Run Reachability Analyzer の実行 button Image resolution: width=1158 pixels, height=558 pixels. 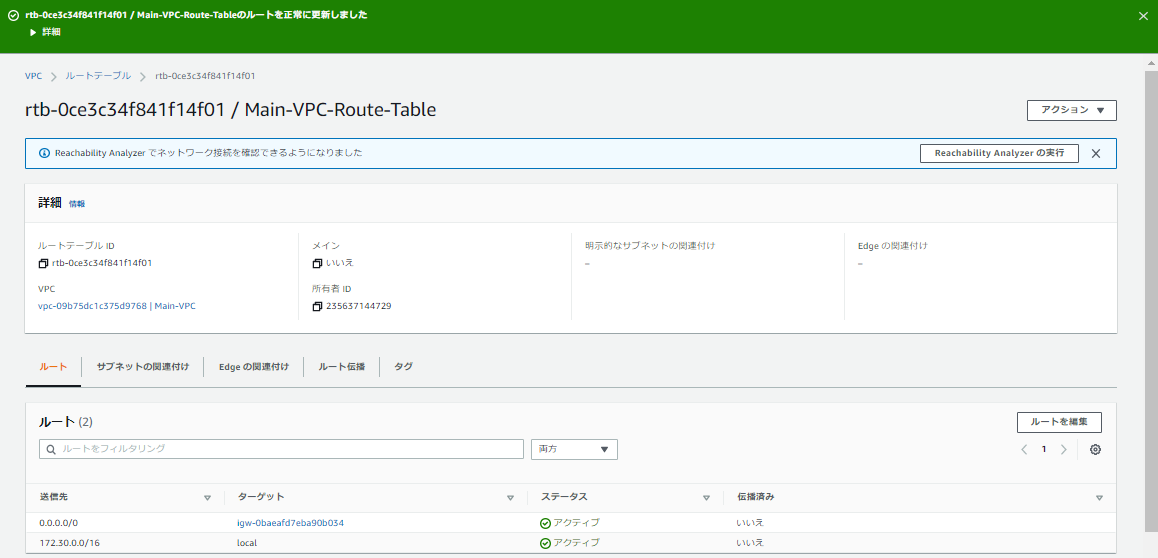998,153
